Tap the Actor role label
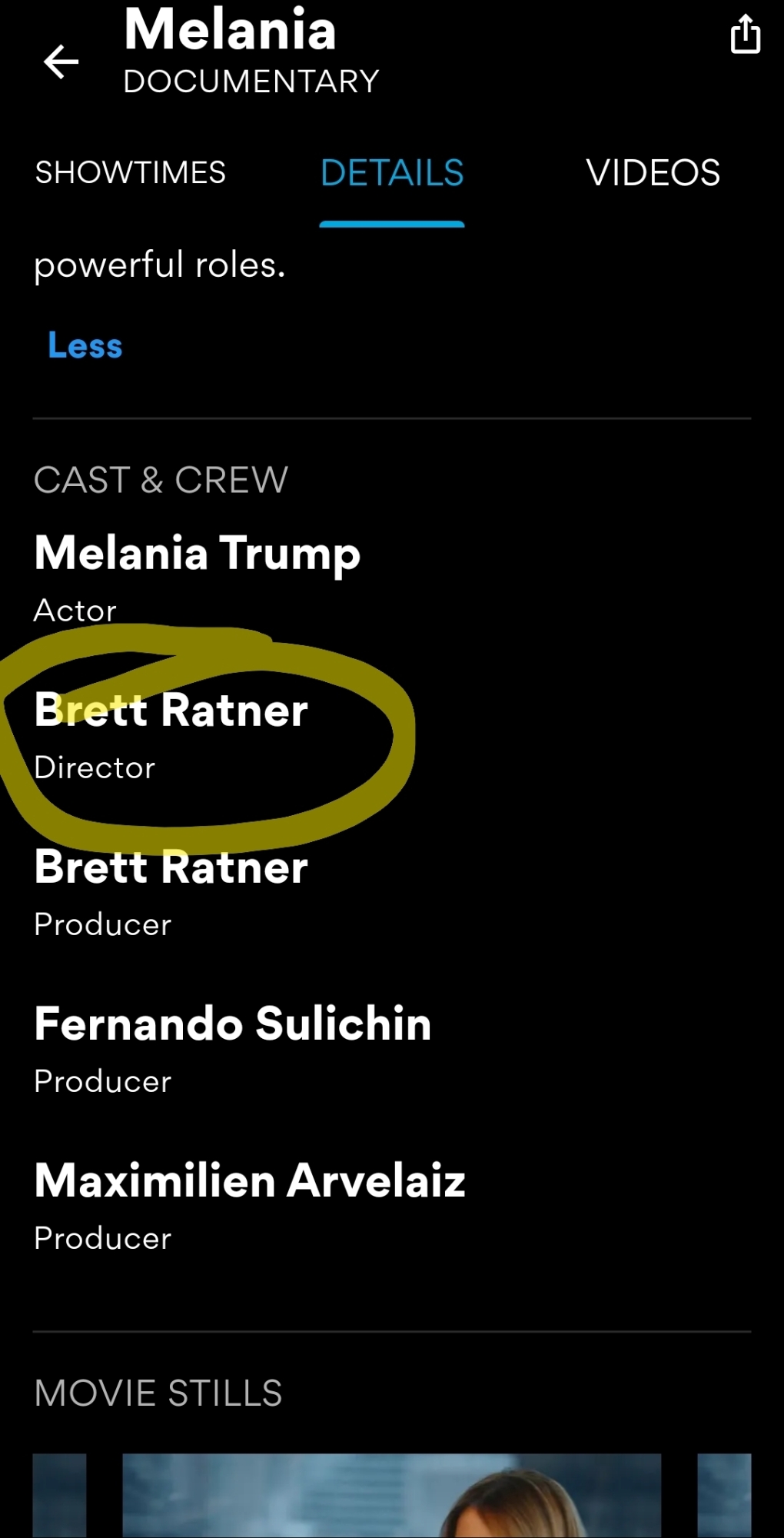This screenshot has height=1538, width=784. point(75,611)
